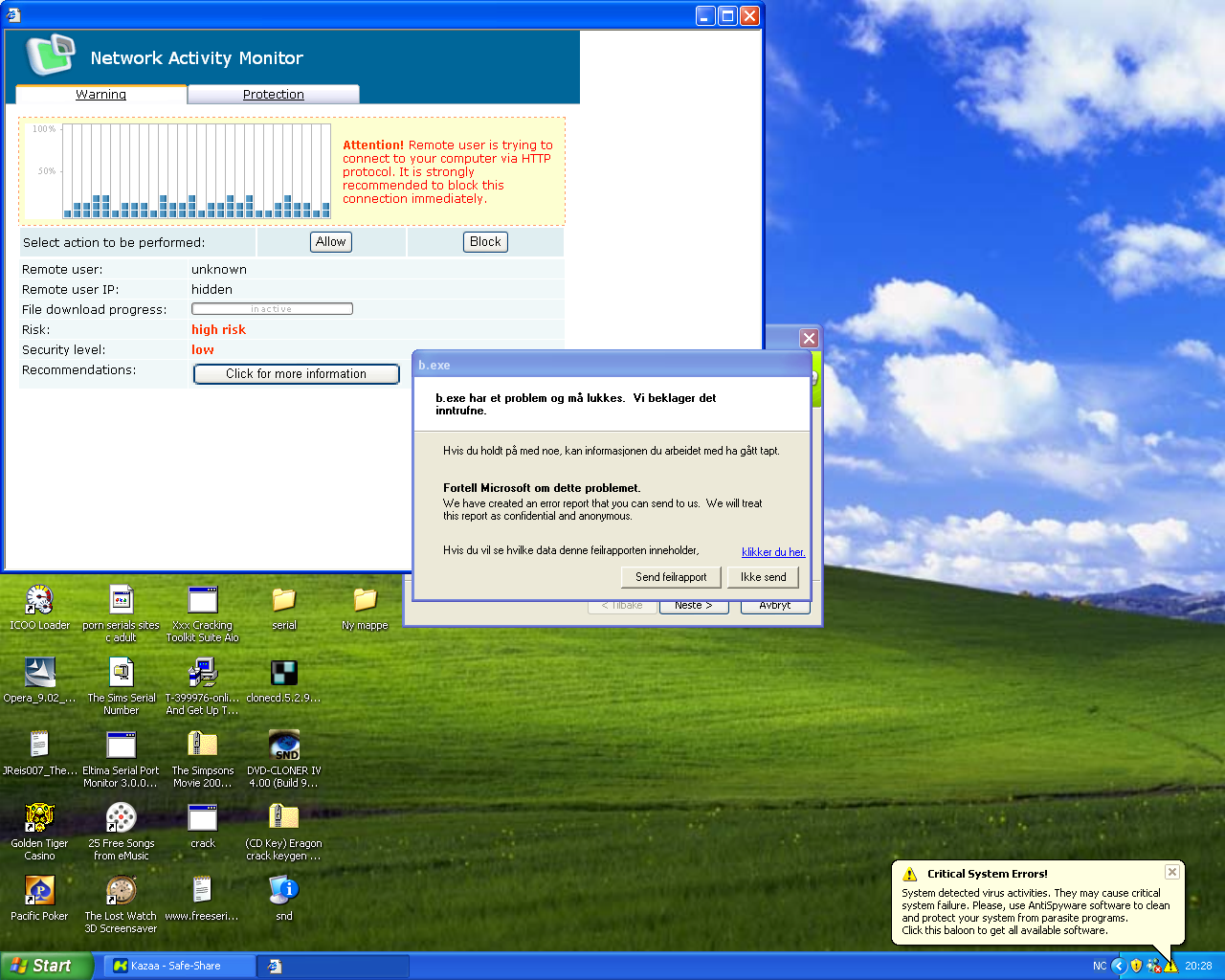The image size is (1225, 980).
Task: Click the Block button
Action: point(485,242)
